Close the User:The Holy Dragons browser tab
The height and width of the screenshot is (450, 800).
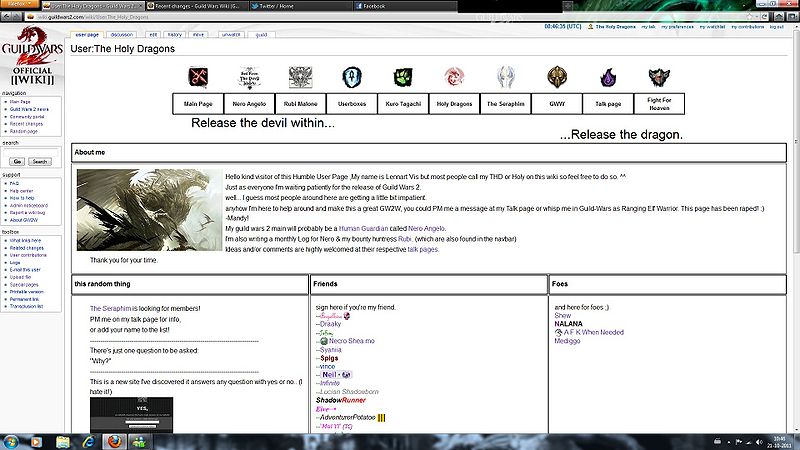[141, 6]
